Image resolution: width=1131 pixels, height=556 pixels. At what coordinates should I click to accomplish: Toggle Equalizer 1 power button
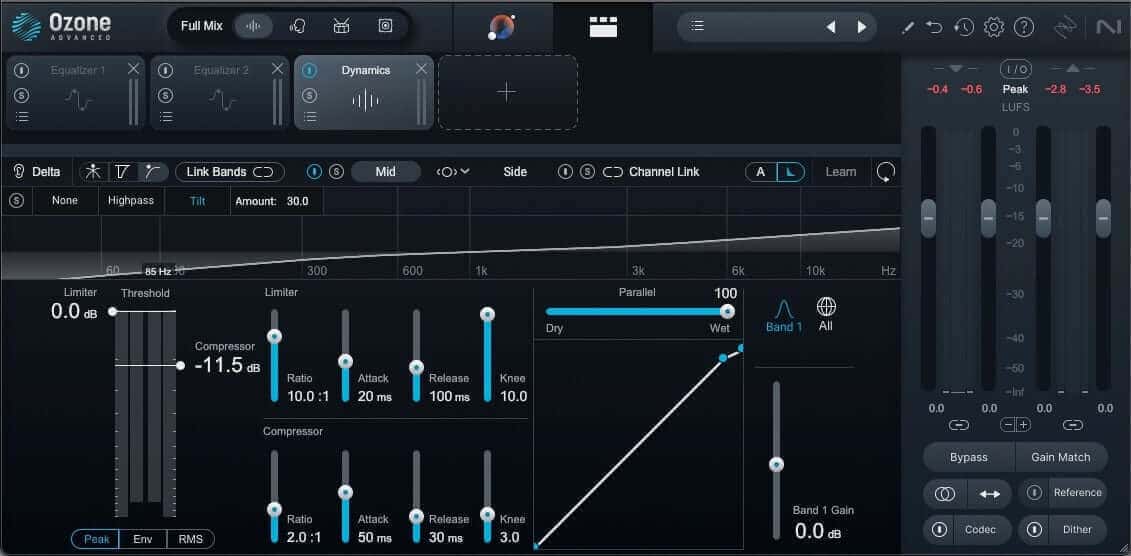pos(22,71)
